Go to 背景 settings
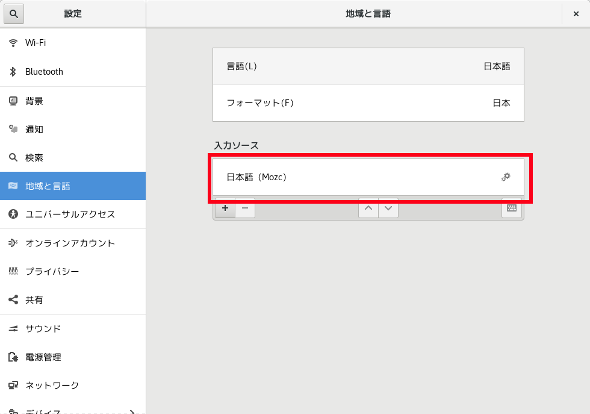 pyautogui.click(x=73, y=101)
